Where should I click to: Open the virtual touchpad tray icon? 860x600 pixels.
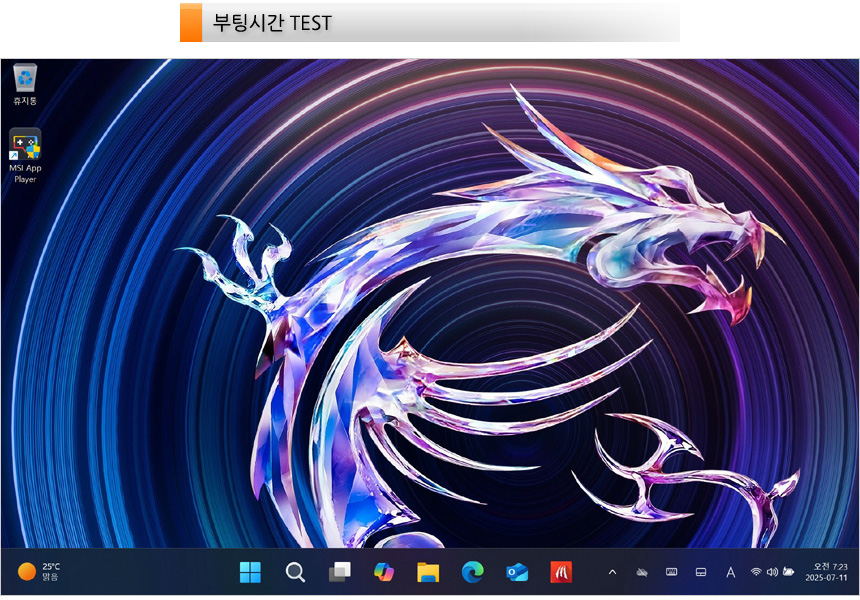[701, 572]
